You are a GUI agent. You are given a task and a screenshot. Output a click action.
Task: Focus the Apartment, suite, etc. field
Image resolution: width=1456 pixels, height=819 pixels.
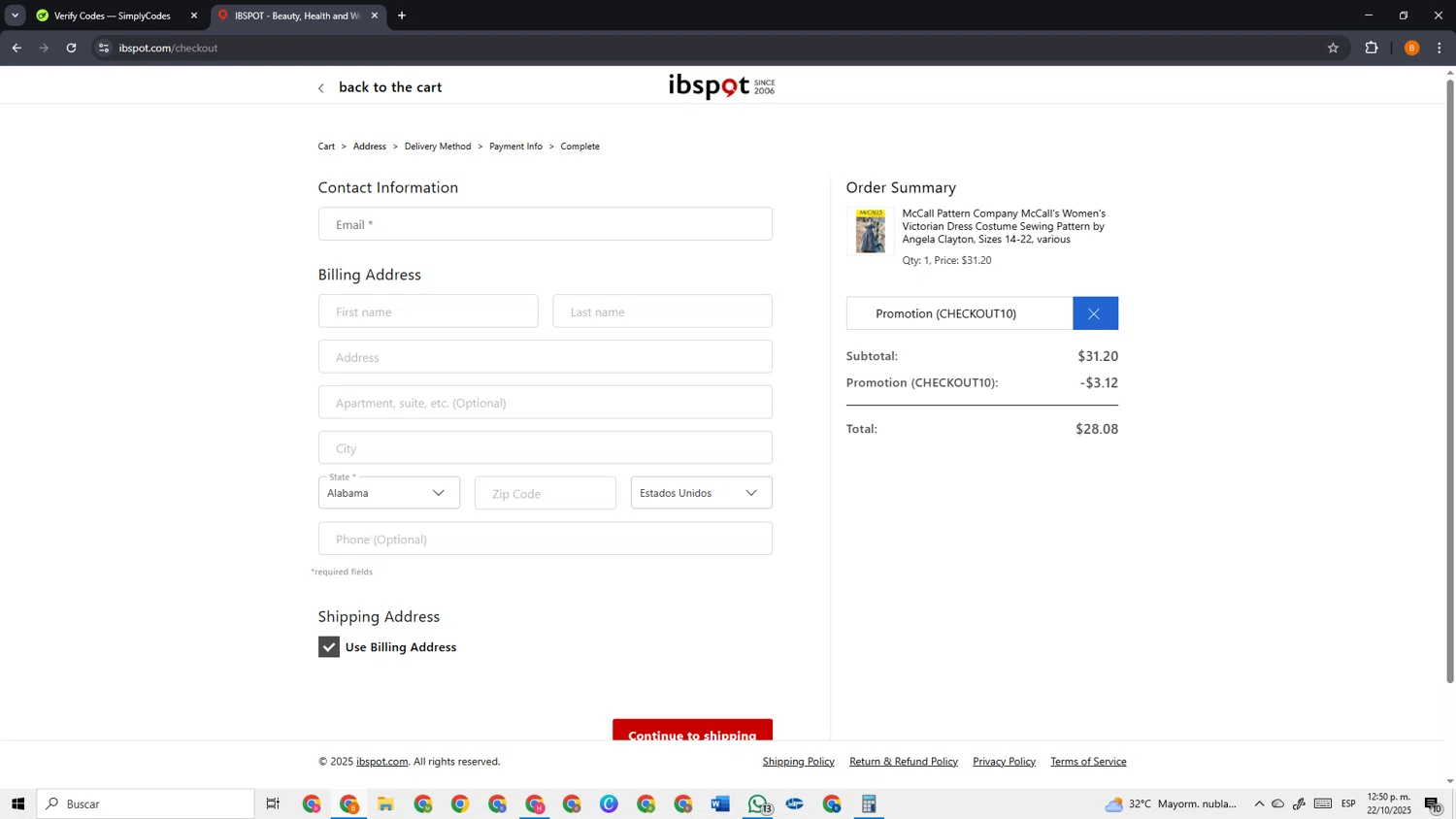pyautogui.click(x=546, y=403)
